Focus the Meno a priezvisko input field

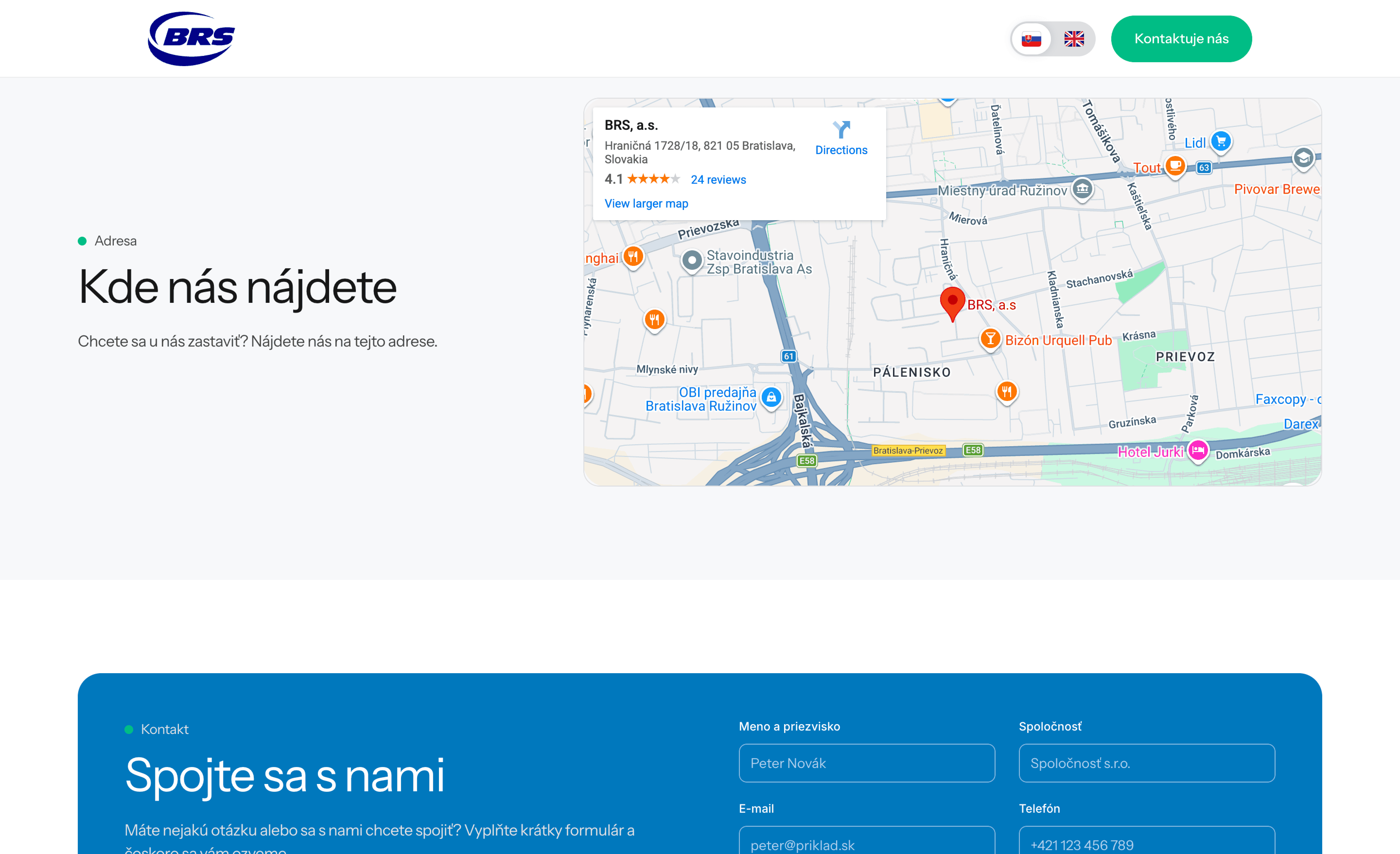866,763
